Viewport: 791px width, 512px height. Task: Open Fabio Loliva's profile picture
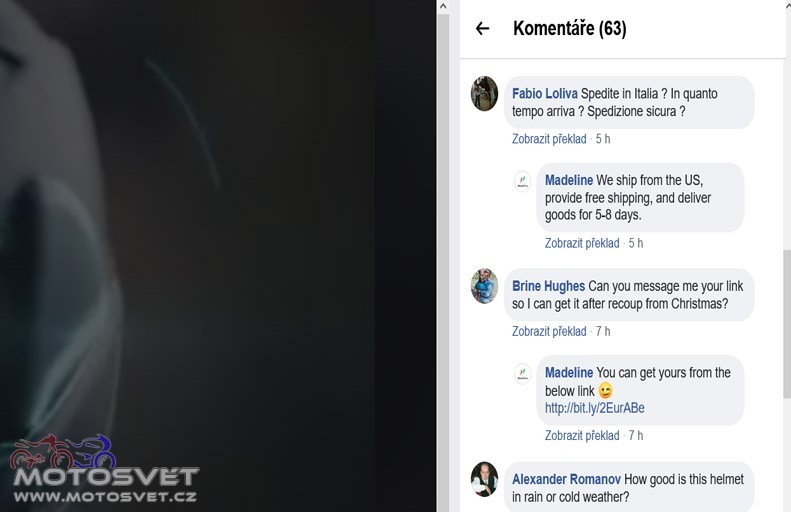click(484, 93)
